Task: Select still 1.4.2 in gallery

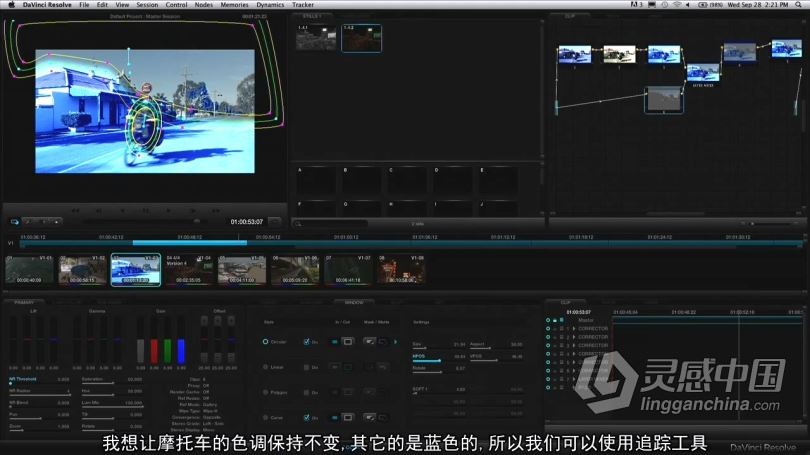Action: (x=362, y=38)
